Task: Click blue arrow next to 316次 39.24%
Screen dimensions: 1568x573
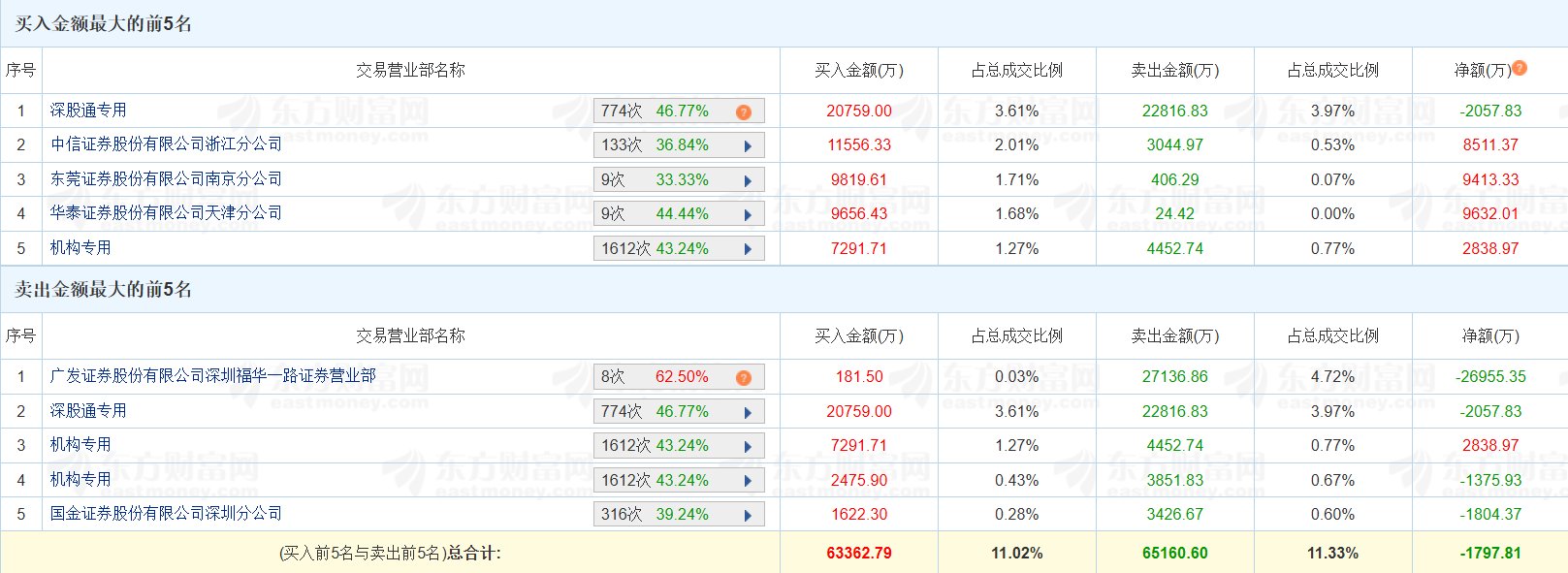Action: pyautogui.click(x=748, y=516)
